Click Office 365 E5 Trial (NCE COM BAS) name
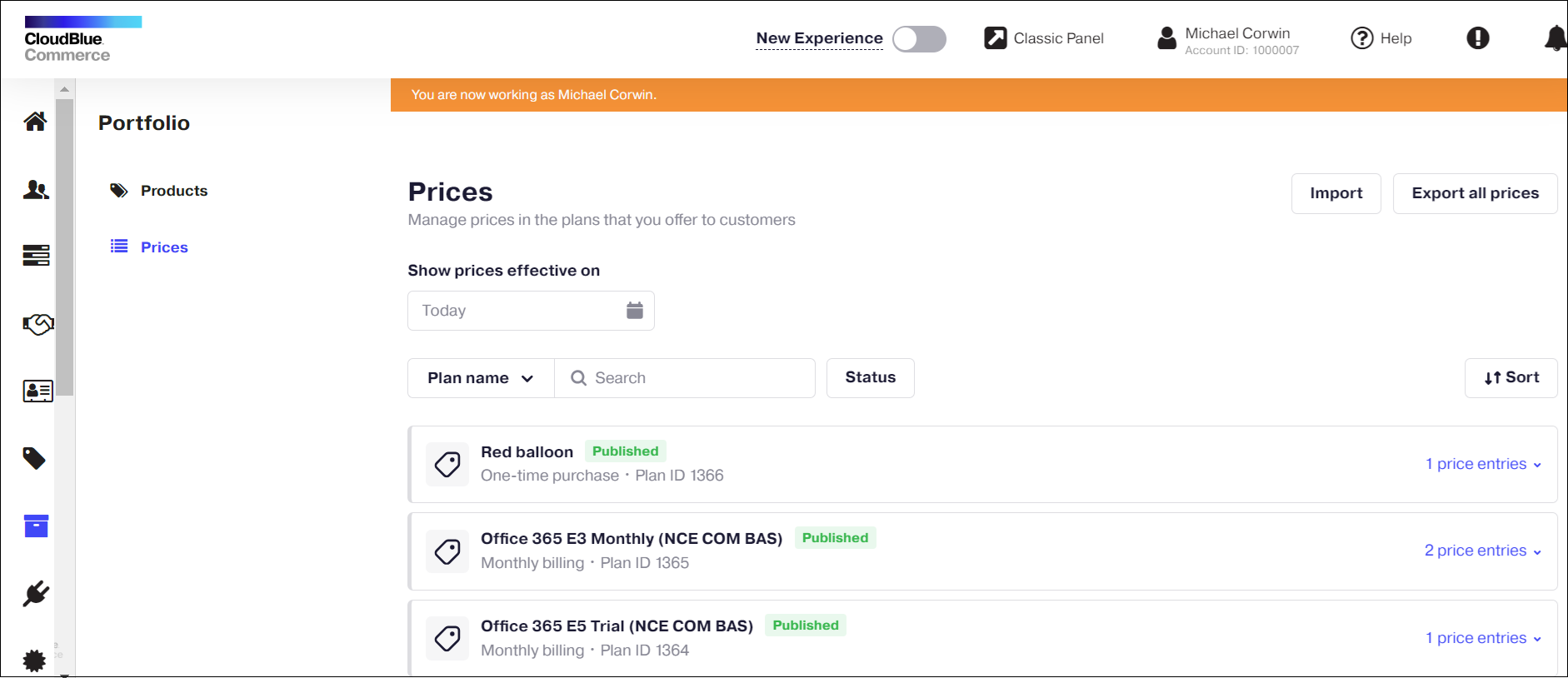Viewport: 1568px width, 678px height. point(617,626)
